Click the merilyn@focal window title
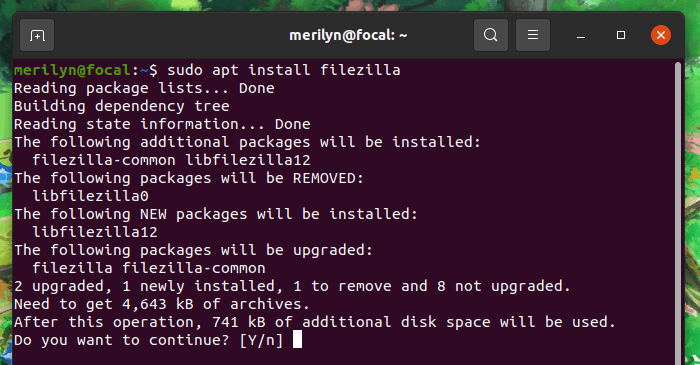Screen dimensions: 700x365 348,35
